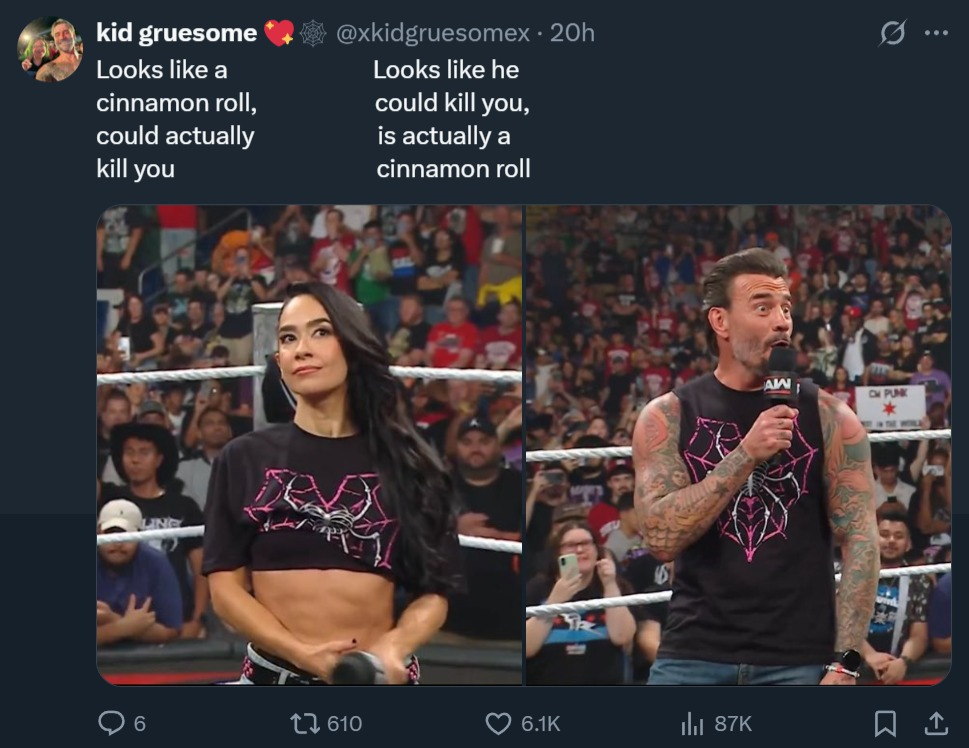Screen dimensions: 969x748
Task: Click the 87K views count
Action: point(734,723)
